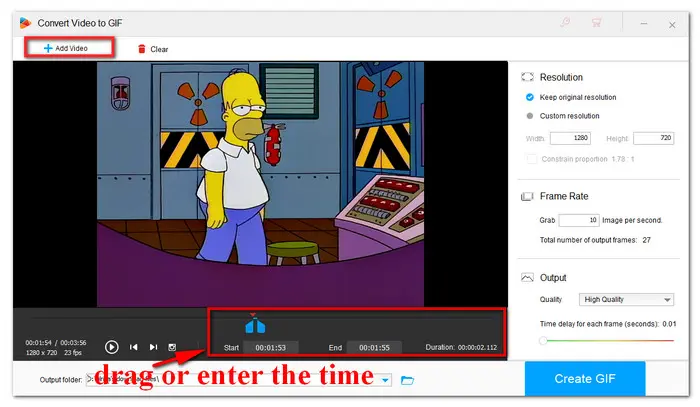Click the Width input field
The height and width of the screenshot is (407, 700).
pos(570,138)
